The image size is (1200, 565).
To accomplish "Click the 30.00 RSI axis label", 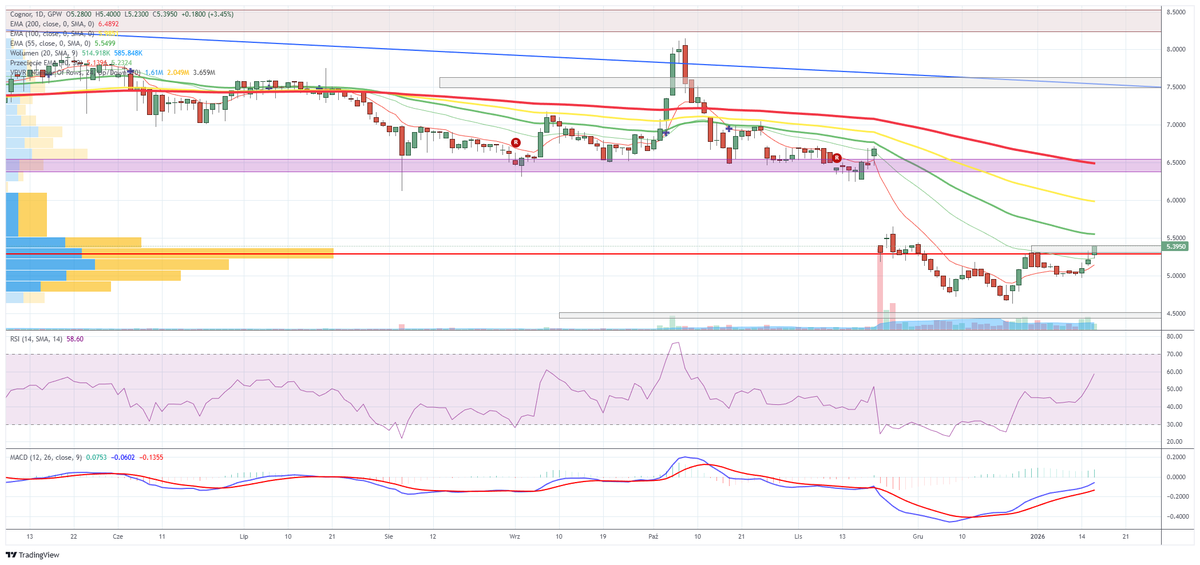I will (x=1174, y=424).
